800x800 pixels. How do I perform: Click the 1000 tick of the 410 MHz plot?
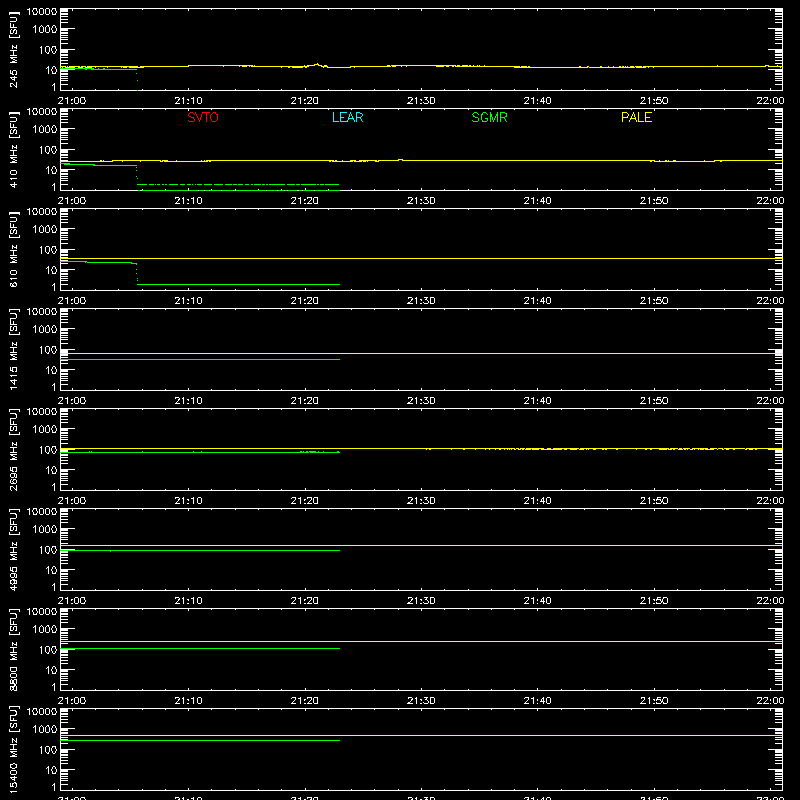(x=45, y=129)
